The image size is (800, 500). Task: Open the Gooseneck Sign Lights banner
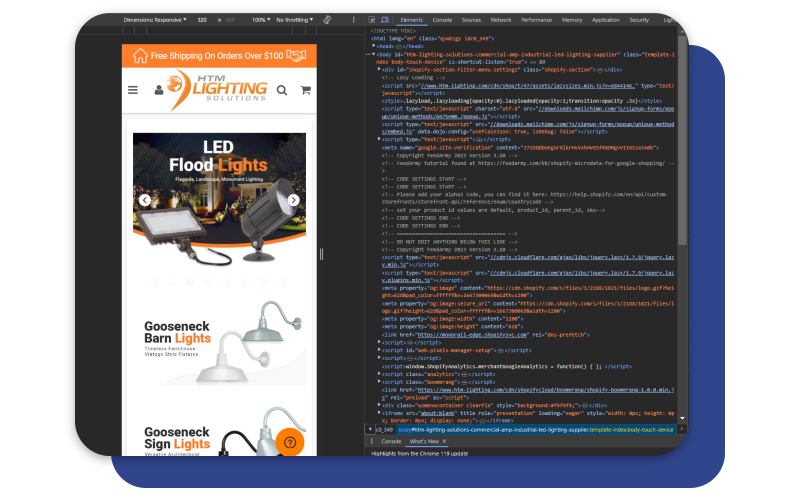tap(219, 431)
